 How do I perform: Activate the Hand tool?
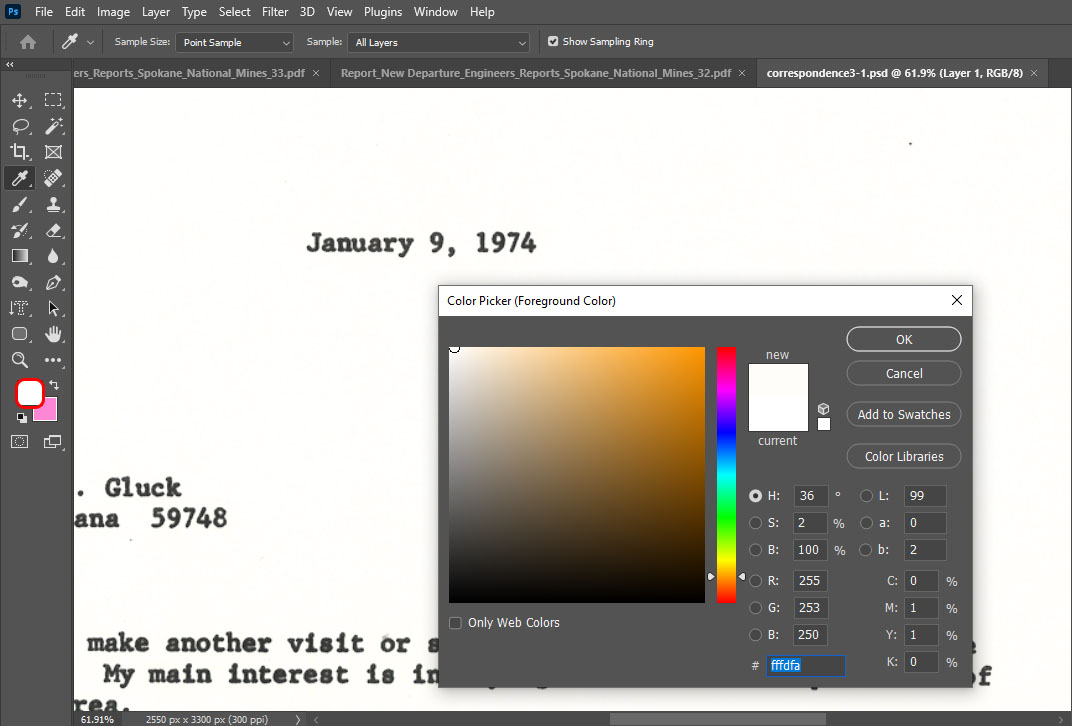[x=54, y=334]
